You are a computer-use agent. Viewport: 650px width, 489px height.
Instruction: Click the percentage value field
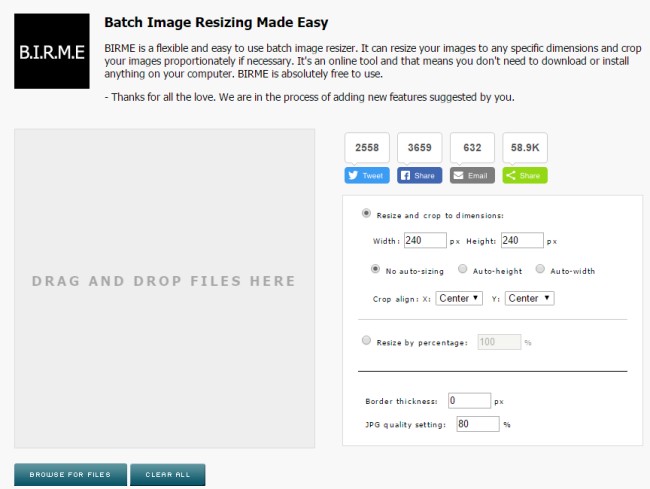tap(499, 342)
